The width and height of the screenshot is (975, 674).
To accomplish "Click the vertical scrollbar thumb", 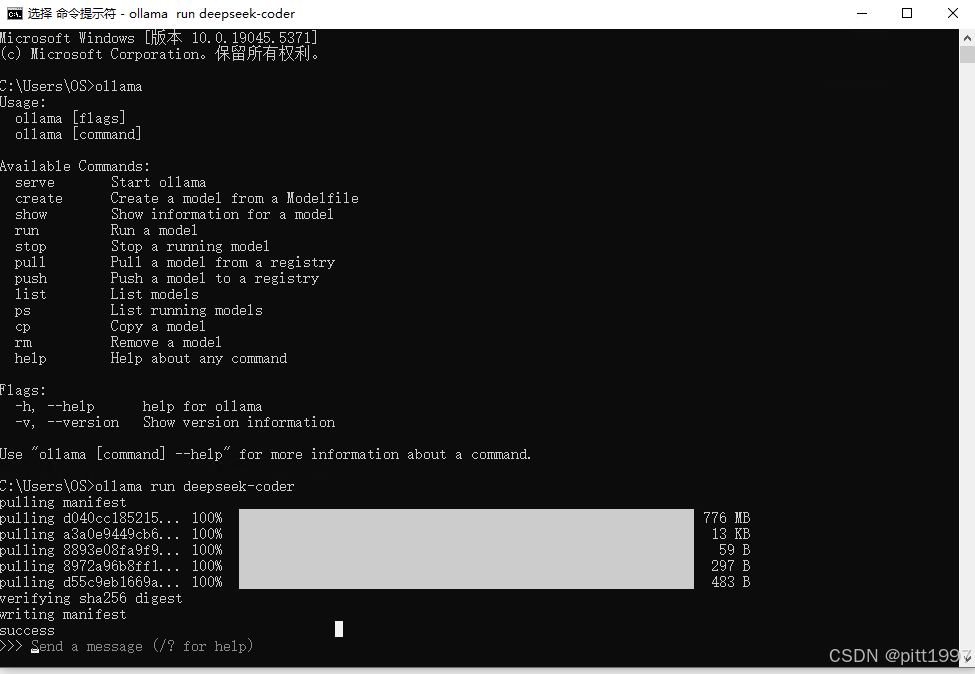I will pyautogui.click(x=967, y=55).
